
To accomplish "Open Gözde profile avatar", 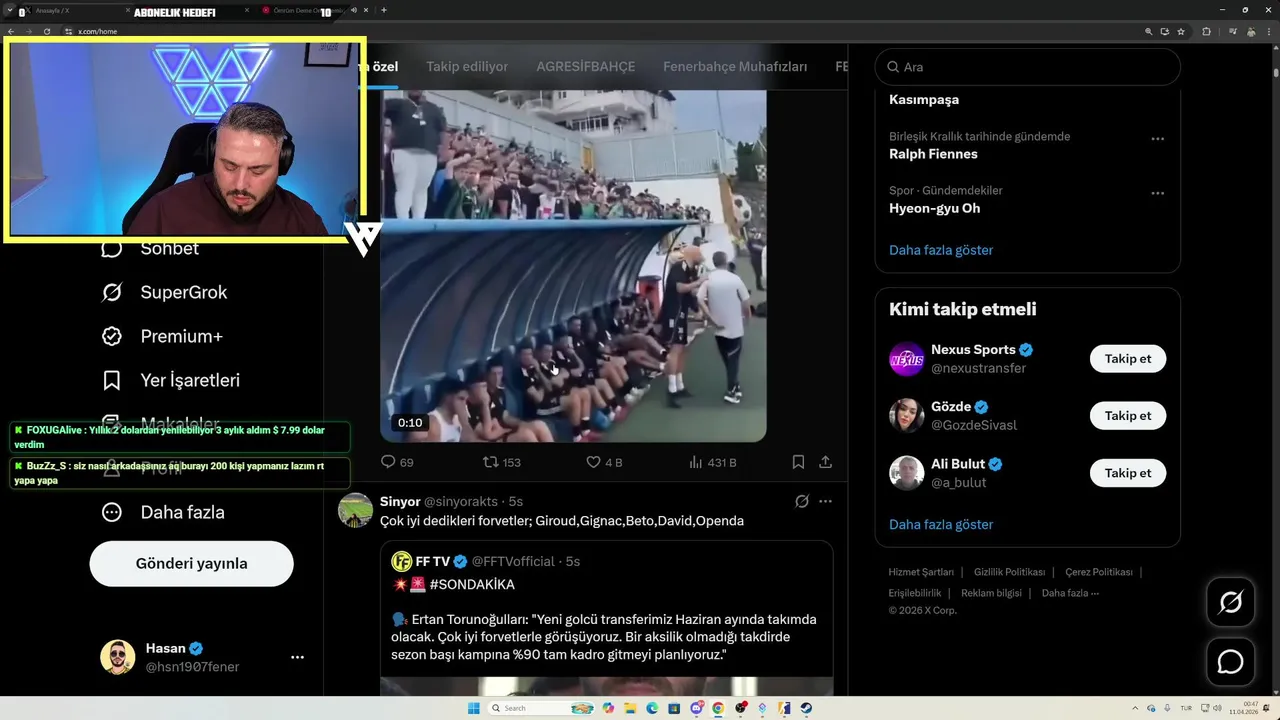I will click(x=907, y=415).
